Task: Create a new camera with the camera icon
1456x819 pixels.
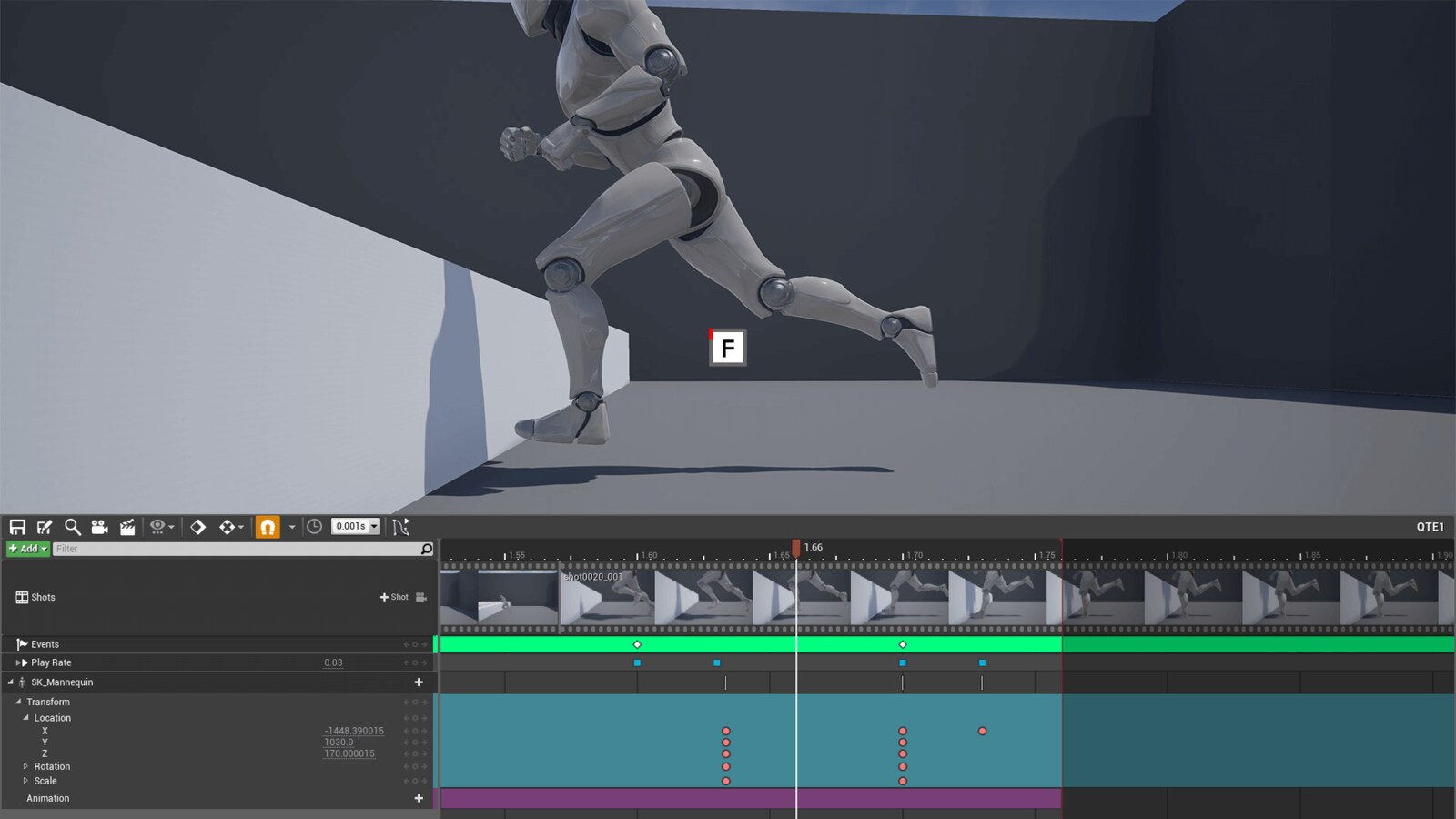Action: point(100,526)
